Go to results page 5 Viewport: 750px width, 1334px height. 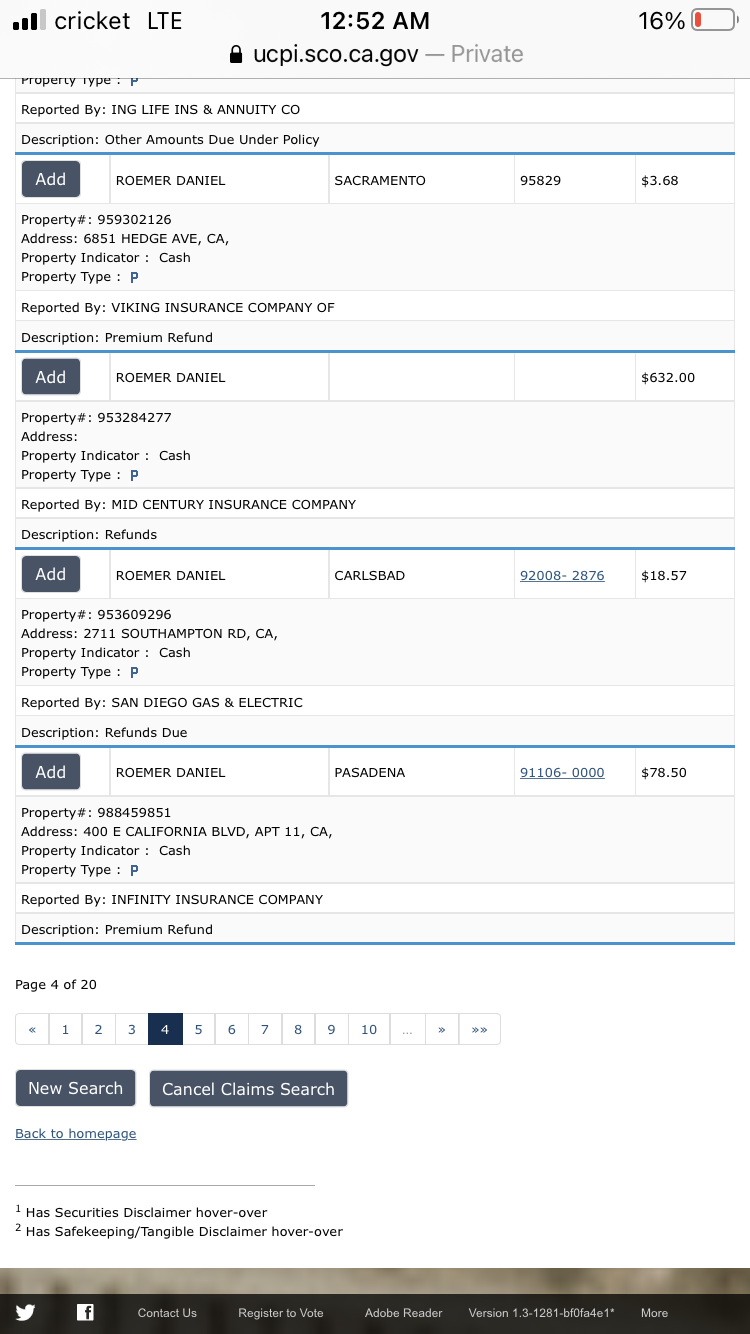198,1029
